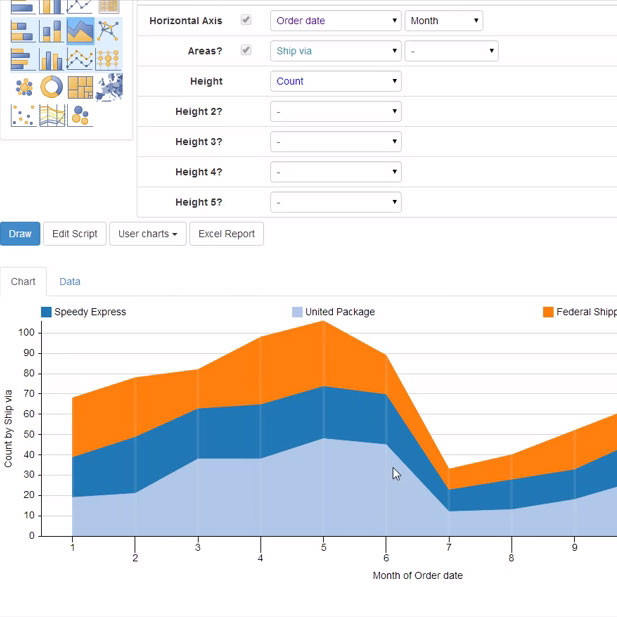Select the stacked area chart type icon
The height and width of the screenshot is (617, 617).
tap(81, 31)
